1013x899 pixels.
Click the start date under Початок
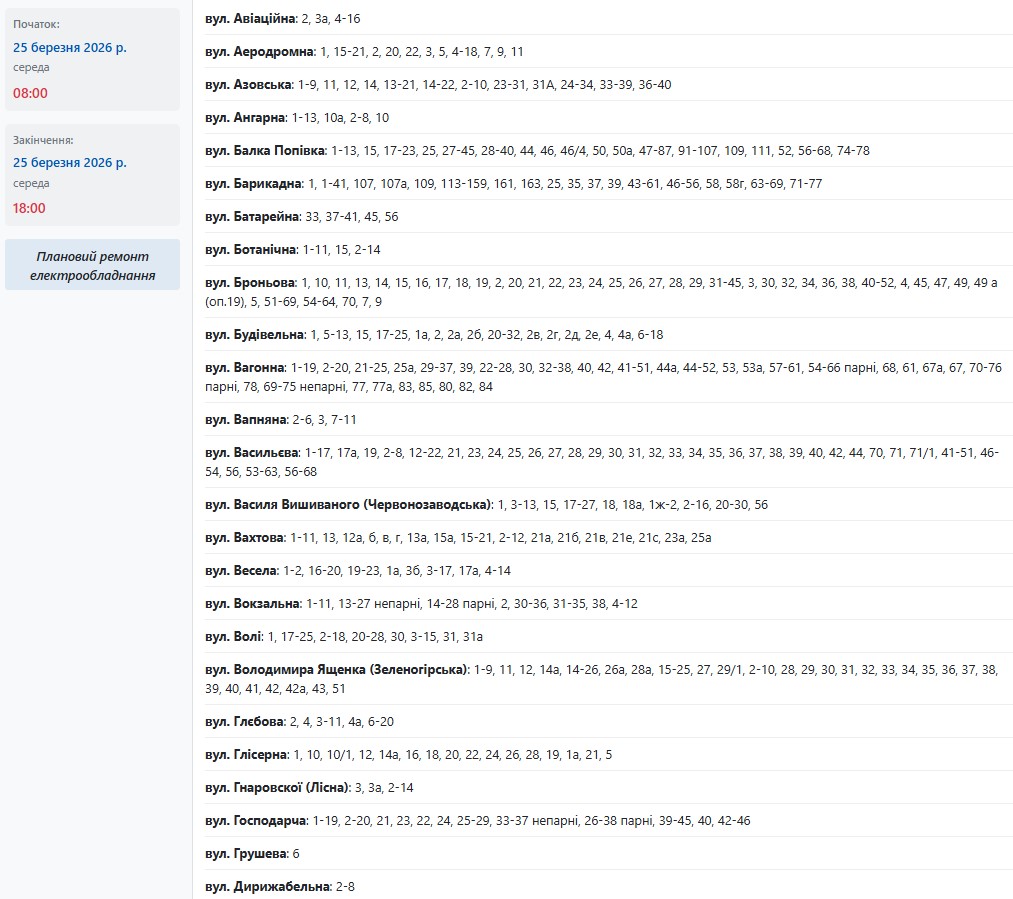pos(70,47)
